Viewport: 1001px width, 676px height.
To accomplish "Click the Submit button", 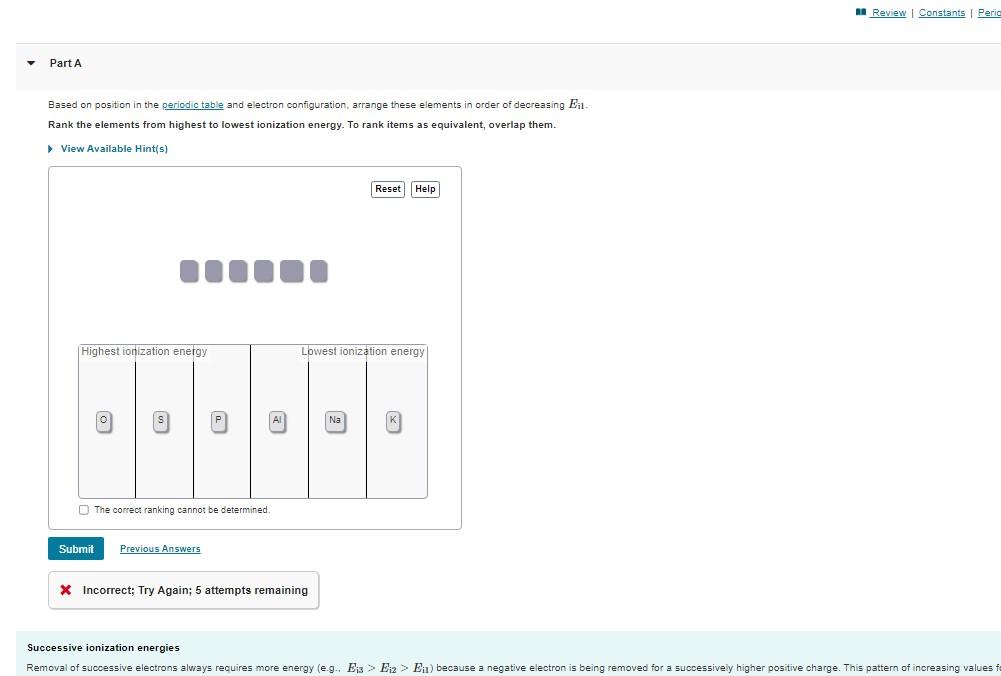I will (x=75, y=548).
